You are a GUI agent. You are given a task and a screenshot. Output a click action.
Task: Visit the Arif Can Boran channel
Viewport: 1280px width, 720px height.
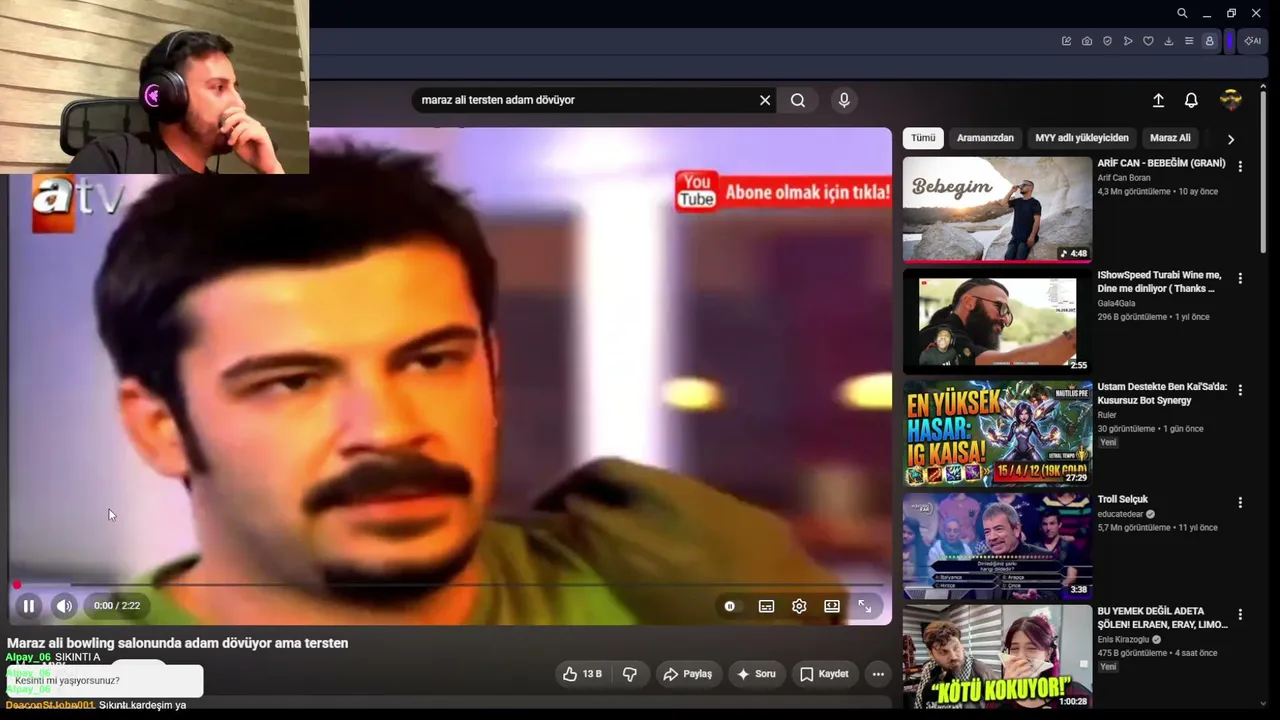pos(1124,178)
